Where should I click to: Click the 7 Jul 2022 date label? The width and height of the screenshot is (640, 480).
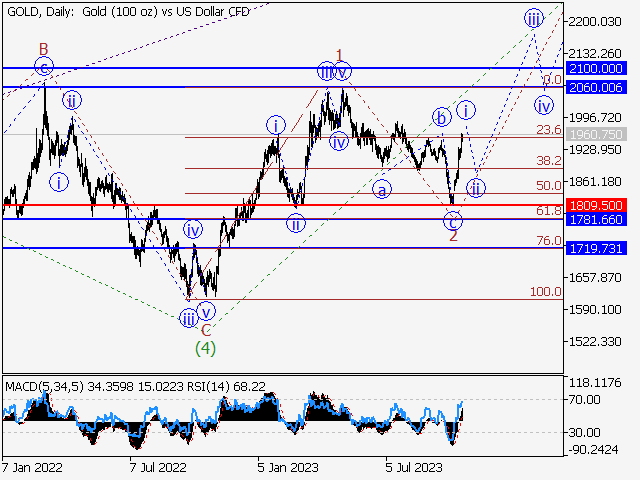point(158,467)
